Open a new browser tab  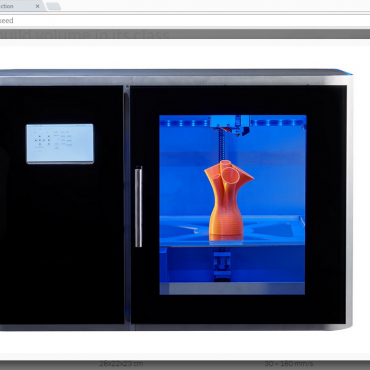click(53, 6)
